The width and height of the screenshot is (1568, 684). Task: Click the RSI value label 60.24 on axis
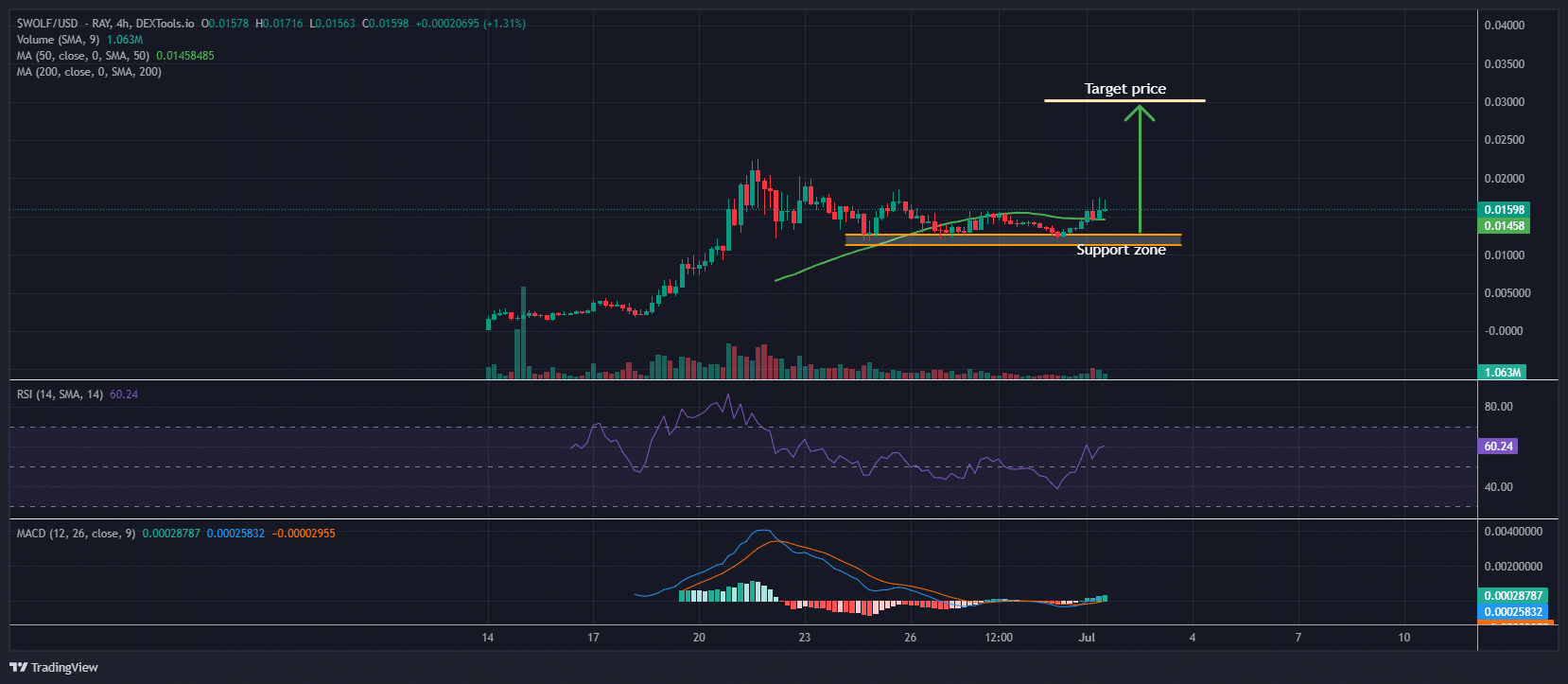pyautogui.click(x=1498, y=447)
